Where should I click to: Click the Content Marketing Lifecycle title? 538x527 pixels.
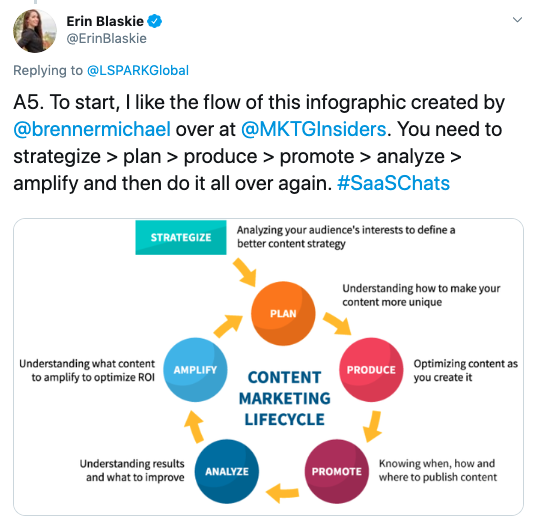tap(284, 398)
